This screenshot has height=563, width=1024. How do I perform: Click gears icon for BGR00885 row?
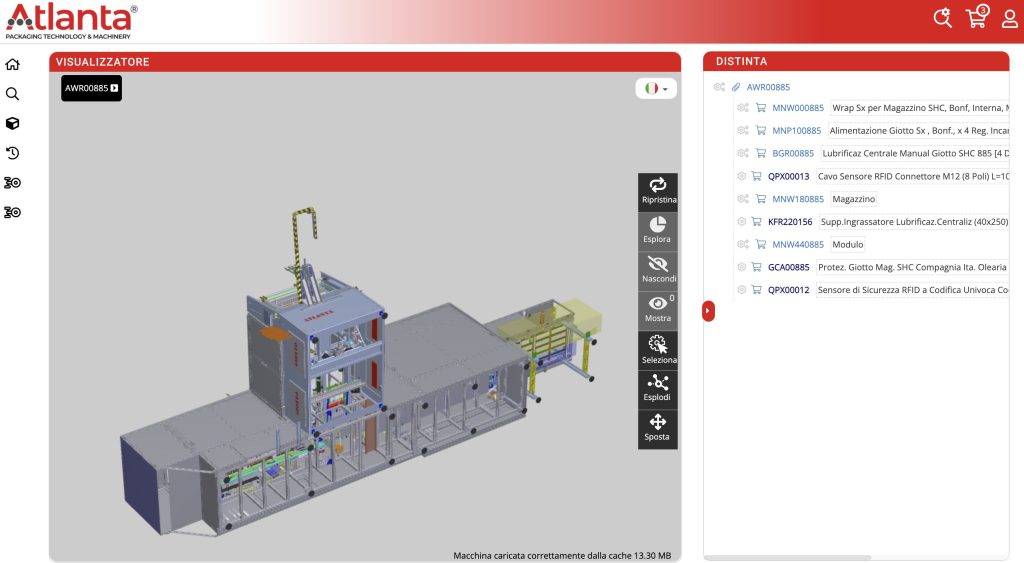tap(743, 153)
